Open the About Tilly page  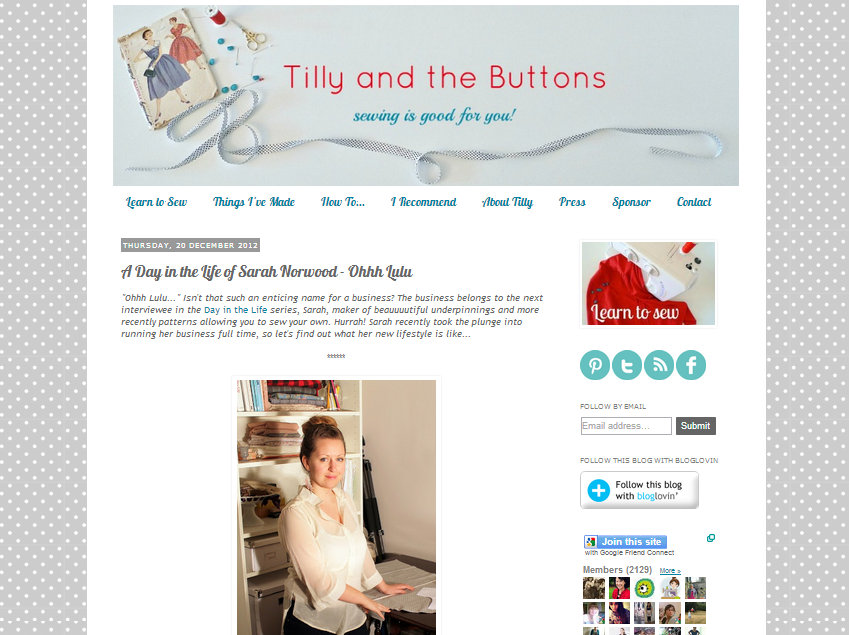pos(507,202)
